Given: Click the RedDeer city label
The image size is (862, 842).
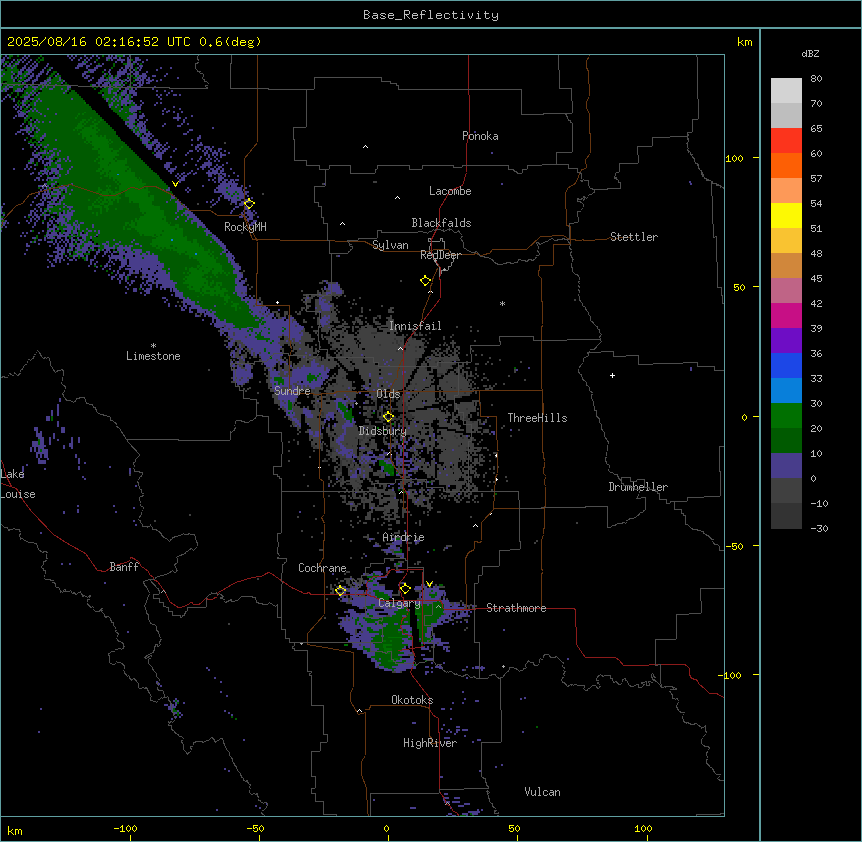Looking at the screenshot, I should [440, 255].
